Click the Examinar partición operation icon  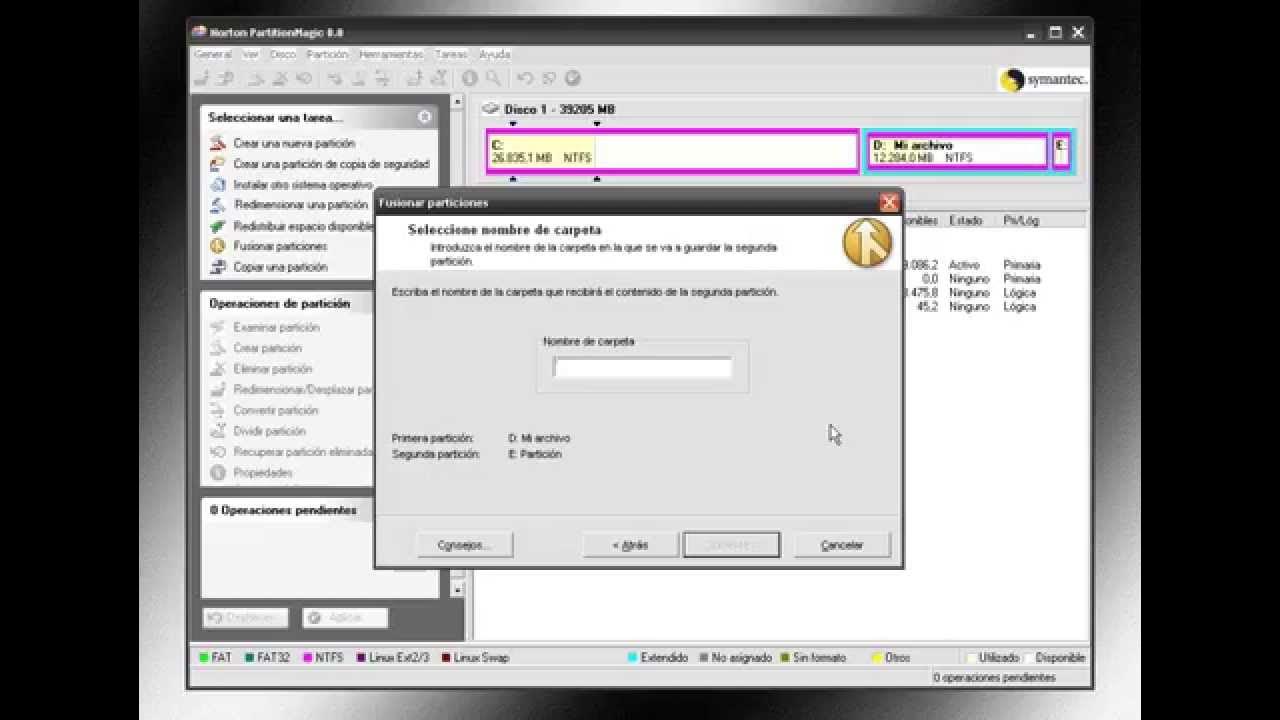coord(218,327)
